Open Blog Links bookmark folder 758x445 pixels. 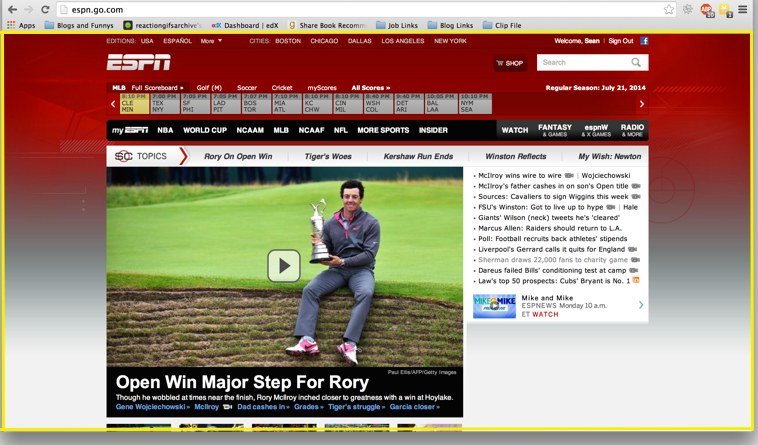click(451, 25)
